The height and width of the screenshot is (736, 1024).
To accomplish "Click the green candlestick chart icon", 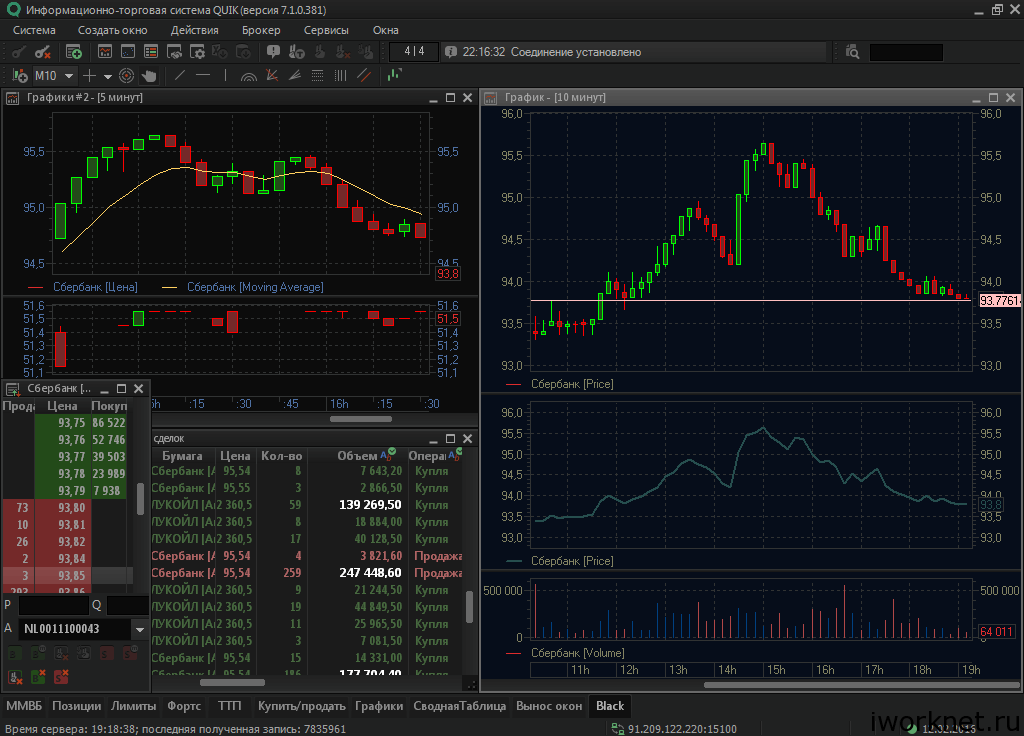I will (395, 75).
